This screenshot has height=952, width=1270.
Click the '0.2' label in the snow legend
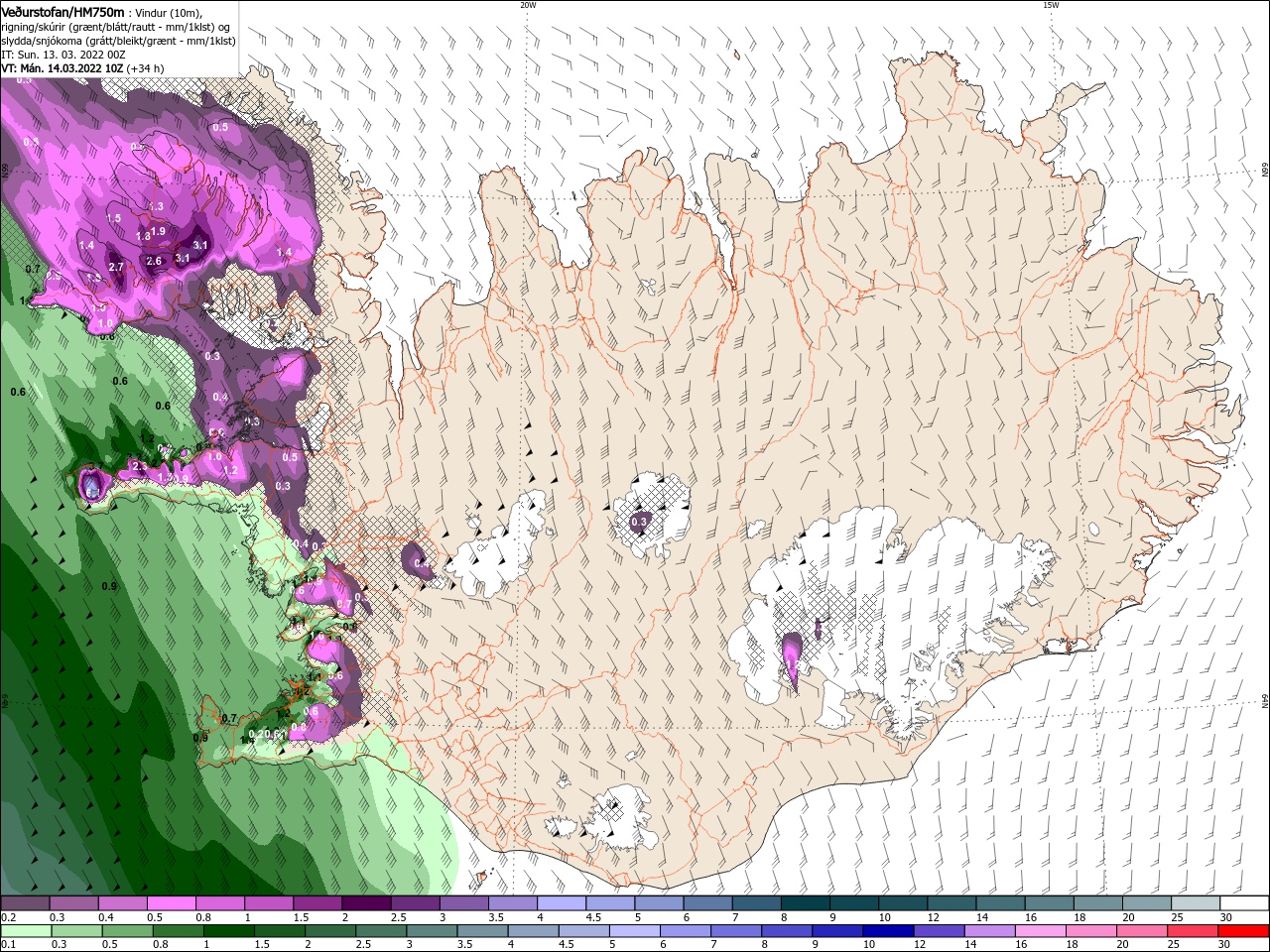[9, 917]
